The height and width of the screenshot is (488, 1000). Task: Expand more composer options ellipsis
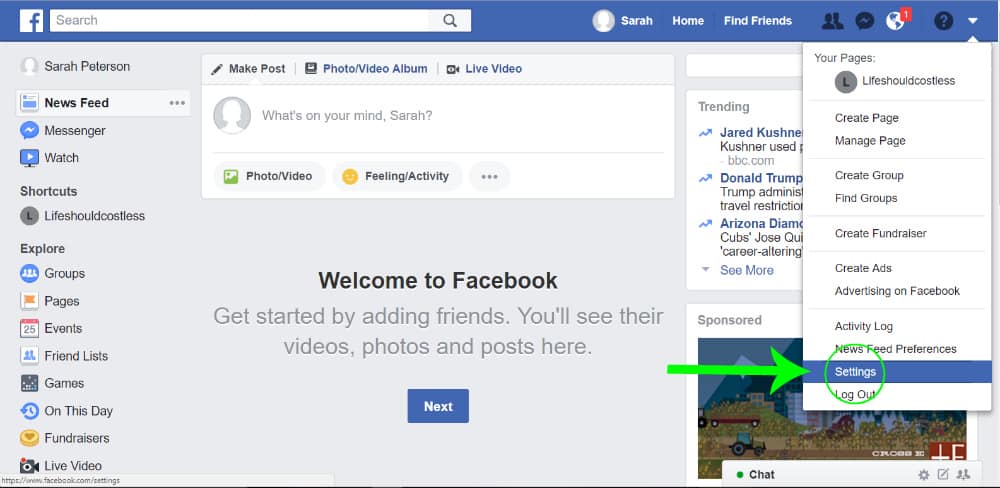click(x=489, y=176)
